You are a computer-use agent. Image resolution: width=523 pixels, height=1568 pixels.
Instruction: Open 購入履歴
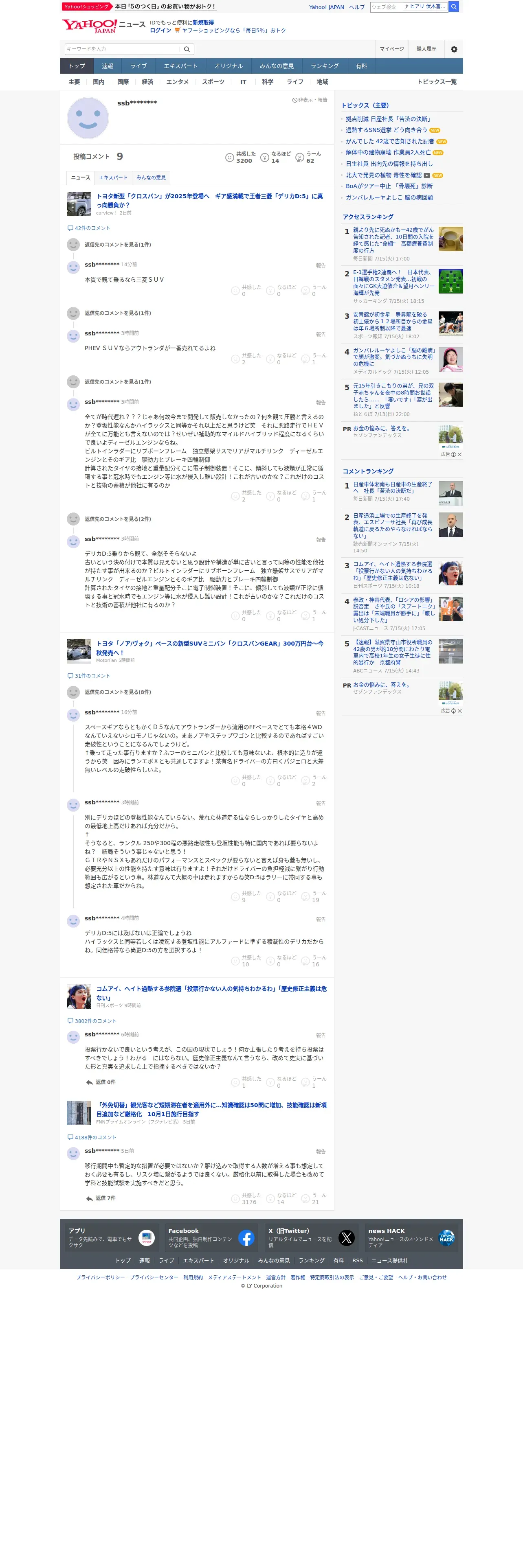[x=426, y=49]
